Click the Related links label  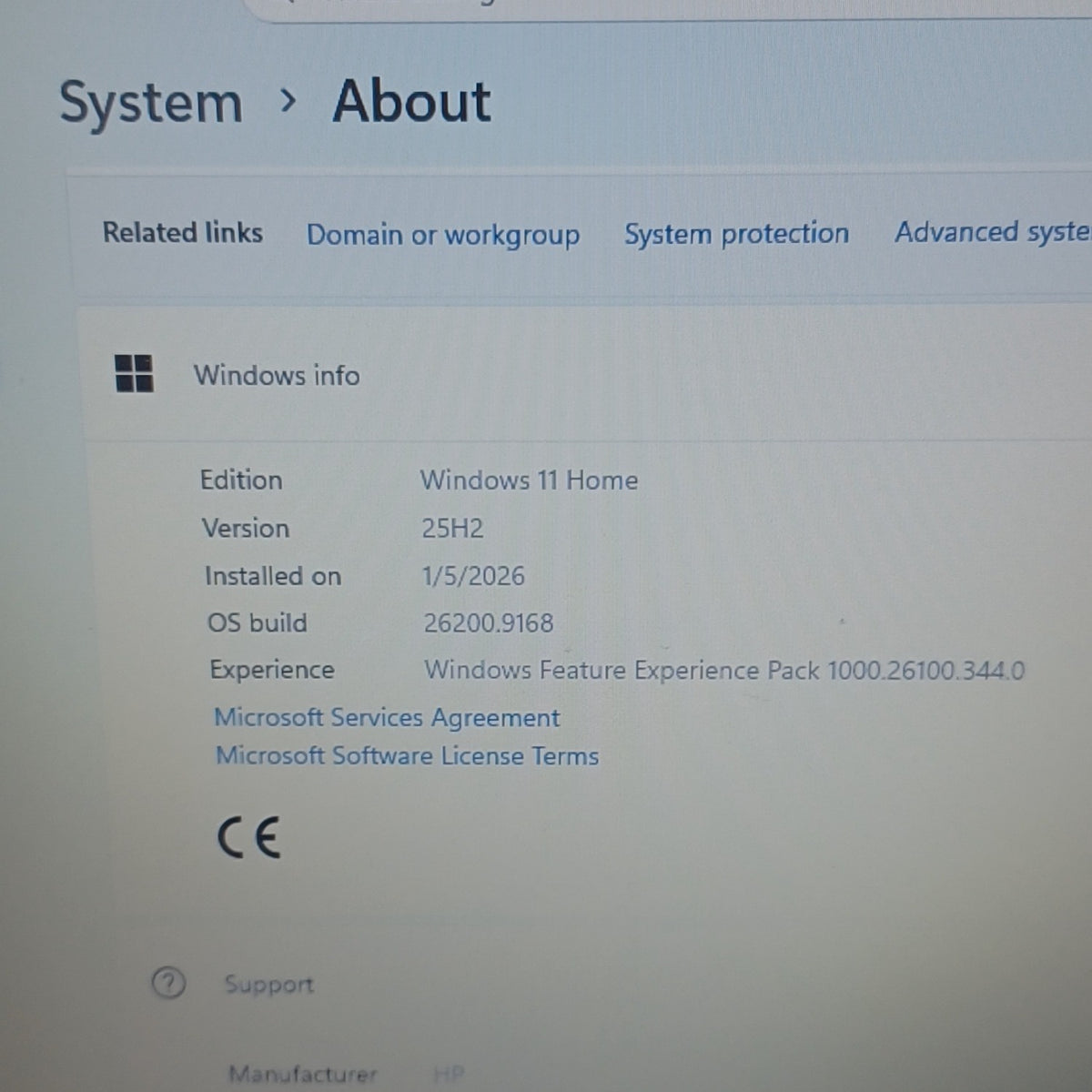point(182,233)
